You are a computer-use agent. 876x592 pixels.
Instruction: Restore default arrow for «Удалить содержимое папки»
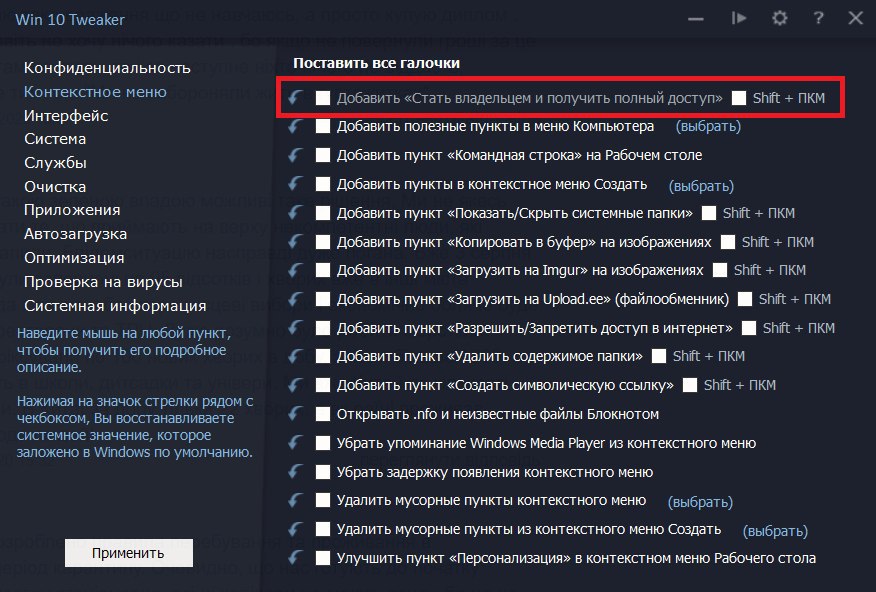(x=296, y=356)
